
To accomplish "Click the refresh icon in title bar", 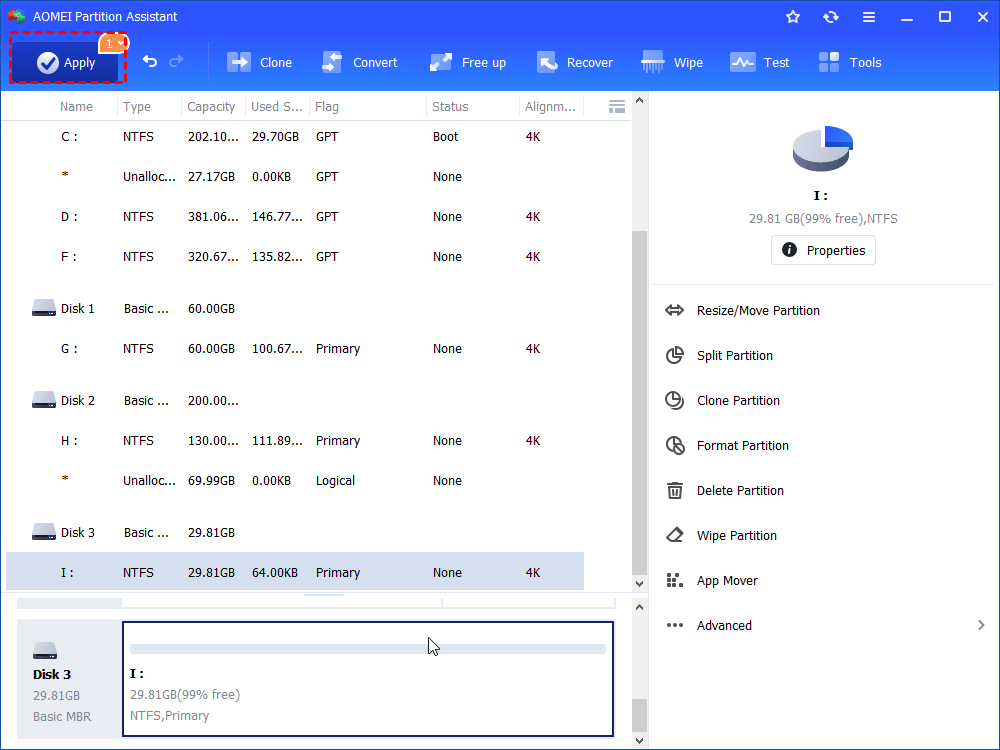I will (830, 17).
